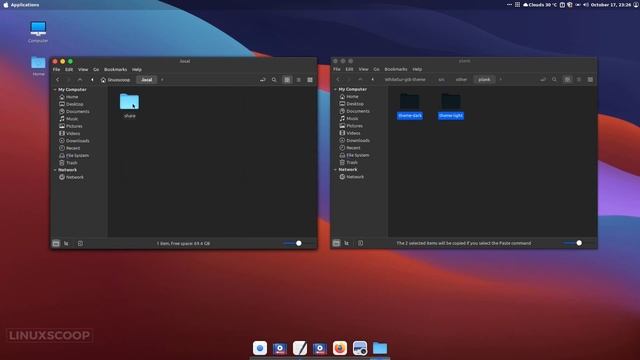This screenshot has height=360, width=640.
Task: Switch local window to icon view
Action: coord(287,80)
